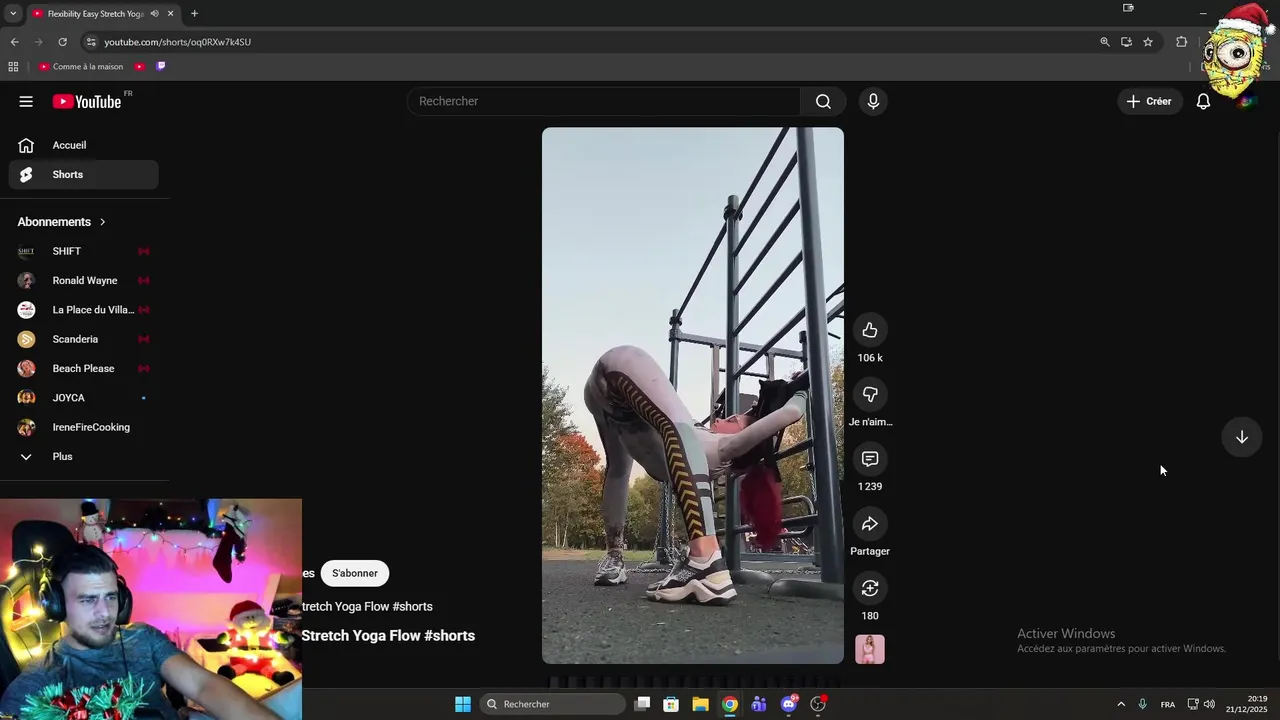The height and width of the screenshot is (720, 1280).
Task: Click the Créer button
Action: 1149,101
